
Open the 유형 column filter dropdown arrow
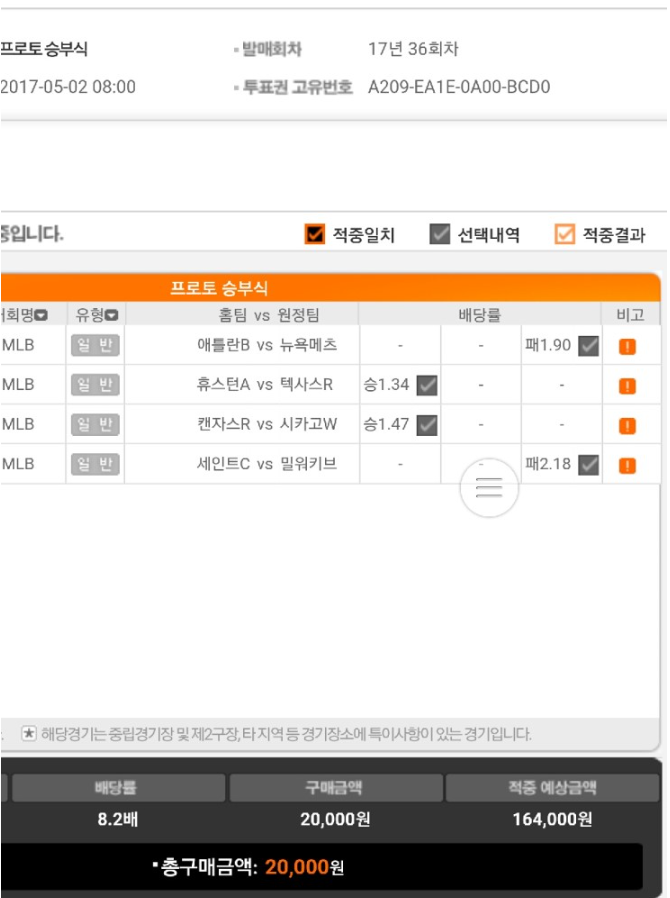pyautogui.click(x=112, y=315)
